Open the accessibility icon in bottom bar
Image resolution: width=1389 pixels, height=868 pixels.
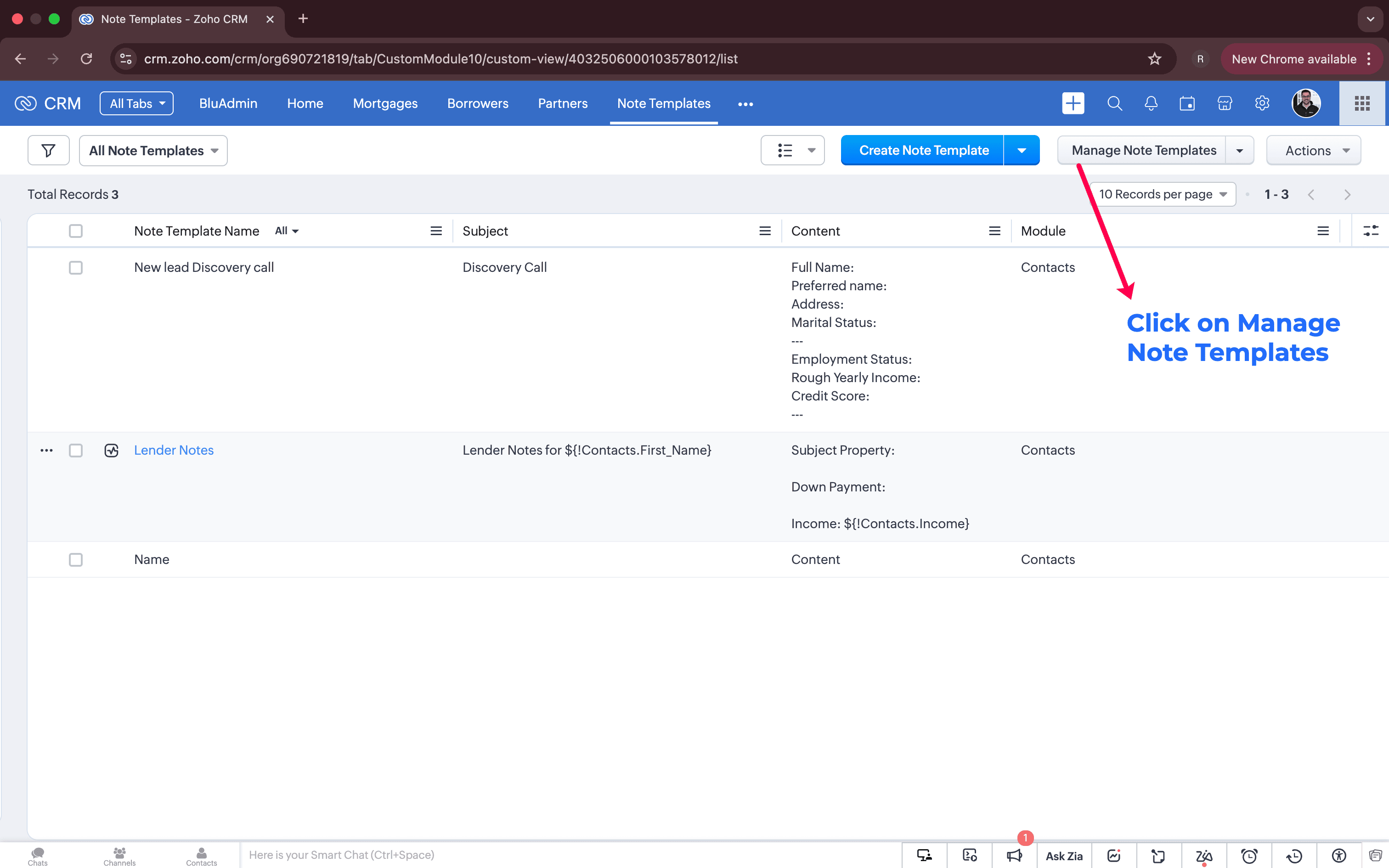pyautogui.click(x=1338, y=855)
